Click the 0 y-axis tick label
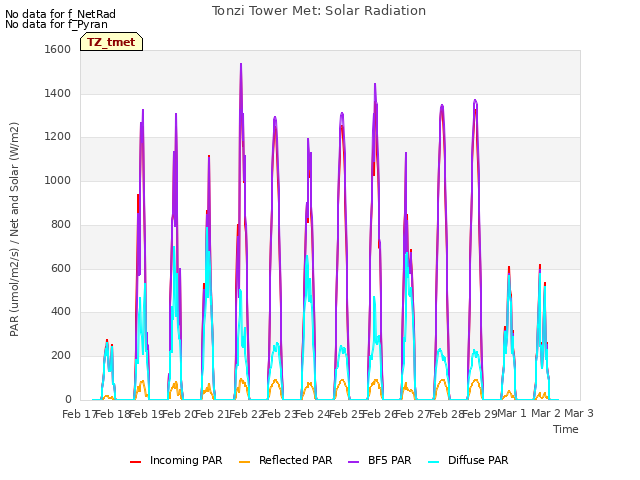This screenshot has width=640, height=480. coord(68,399)
